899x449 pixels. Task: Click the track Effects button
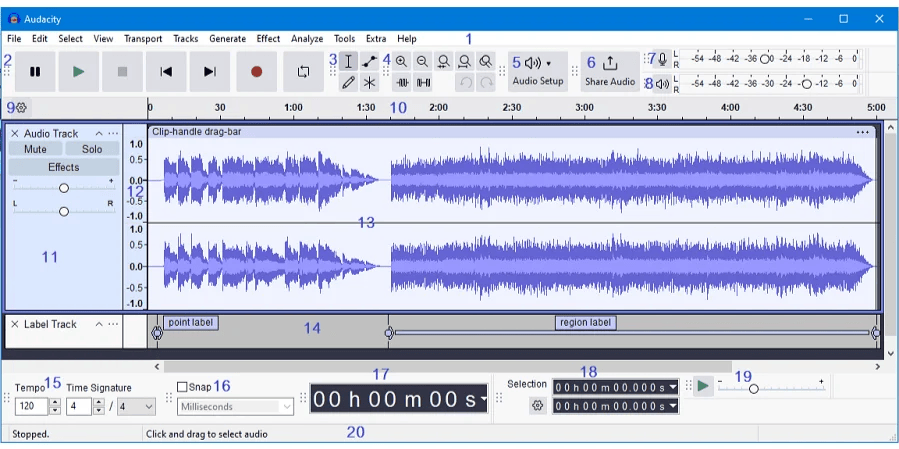[x=63, y=167]
